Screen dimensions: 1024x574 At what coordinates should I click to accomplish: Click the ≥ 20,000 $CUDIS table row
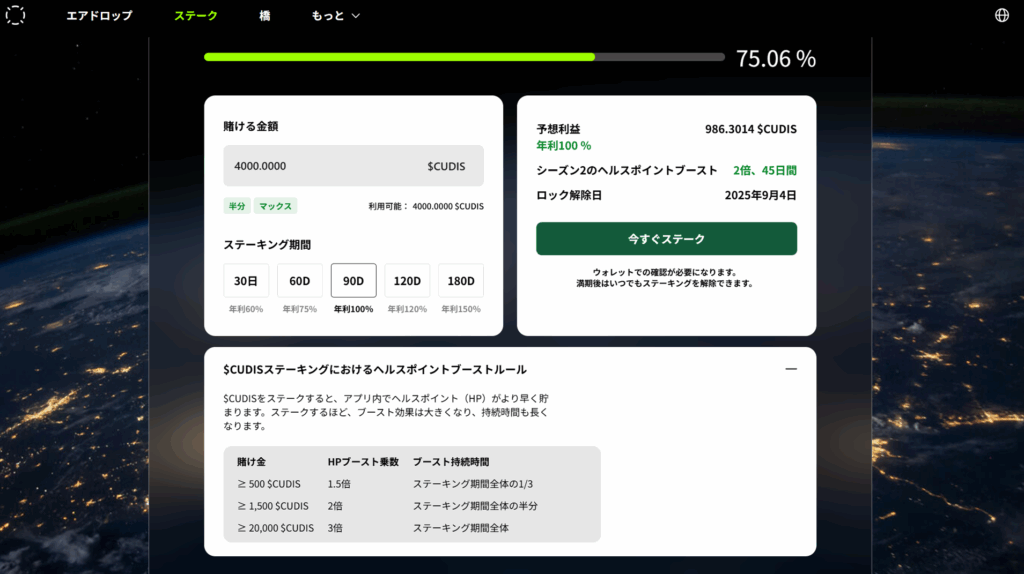tap(412, 528)
